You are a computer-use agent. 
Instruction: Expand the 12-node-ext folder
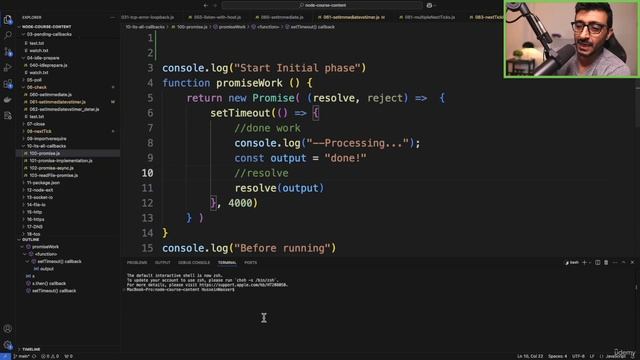click(x=40, y=190)
